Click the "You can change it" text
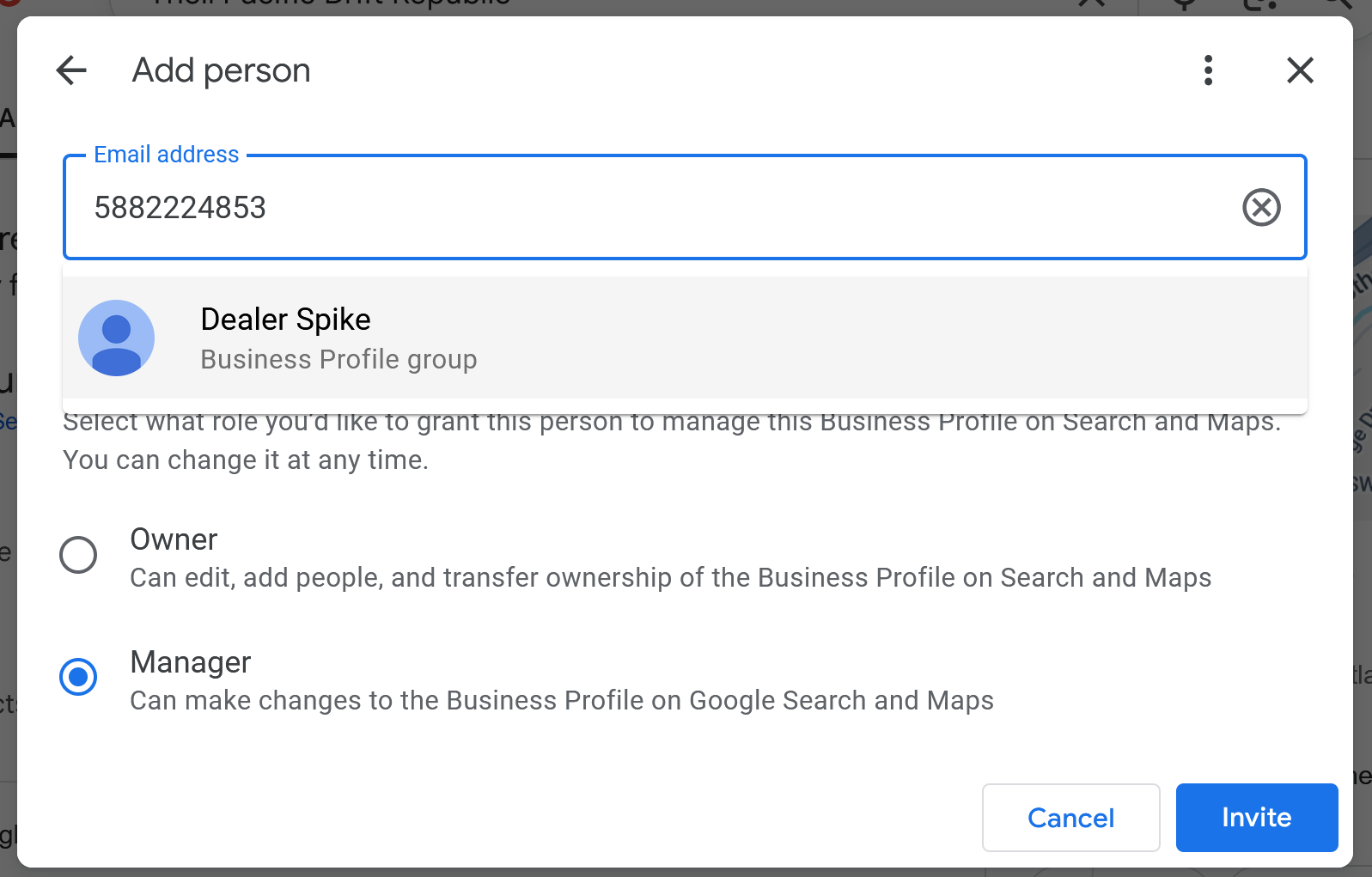This screenshot has height=877, width=1372. (246, 460)
